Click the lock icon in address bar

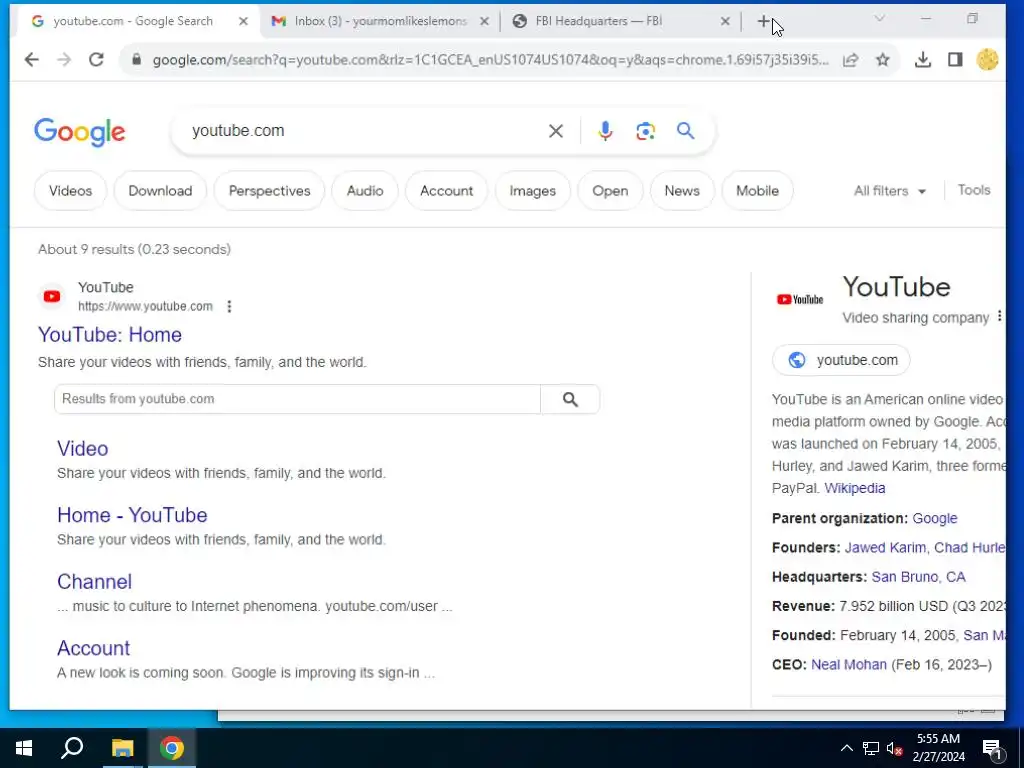[136, 59]
